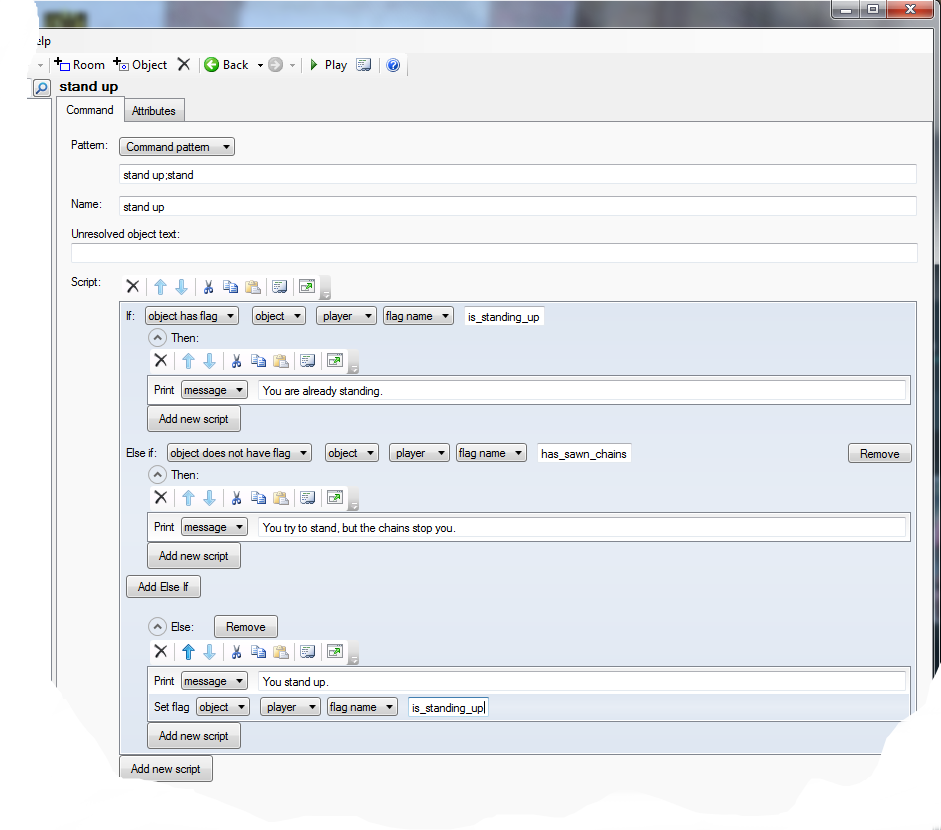Viewport: 941px width, 830px height.
Task: Collapse the Else section
Action: (x=157, y=627)
